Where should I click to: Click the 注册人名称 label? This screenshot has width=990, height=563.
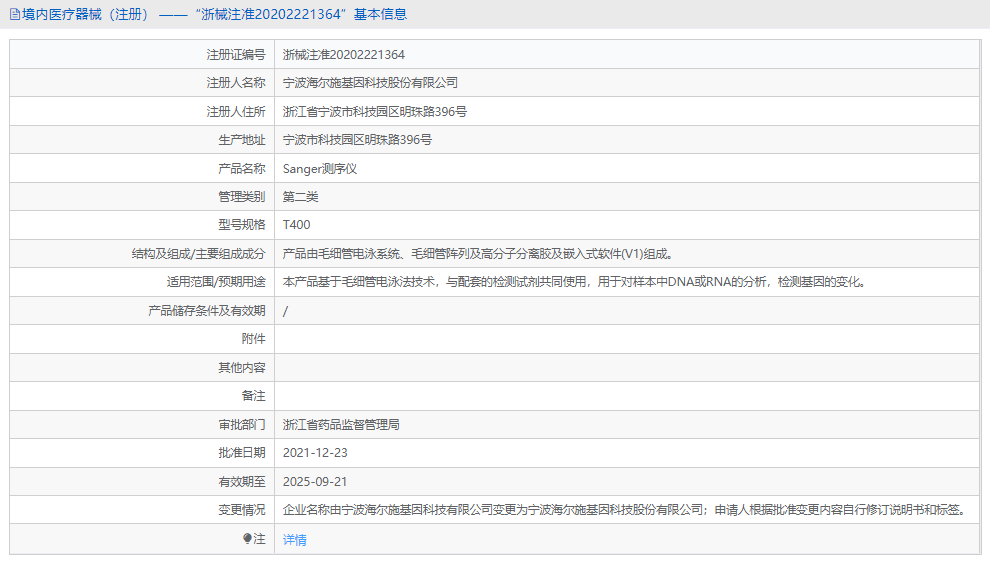coord(236,83)
